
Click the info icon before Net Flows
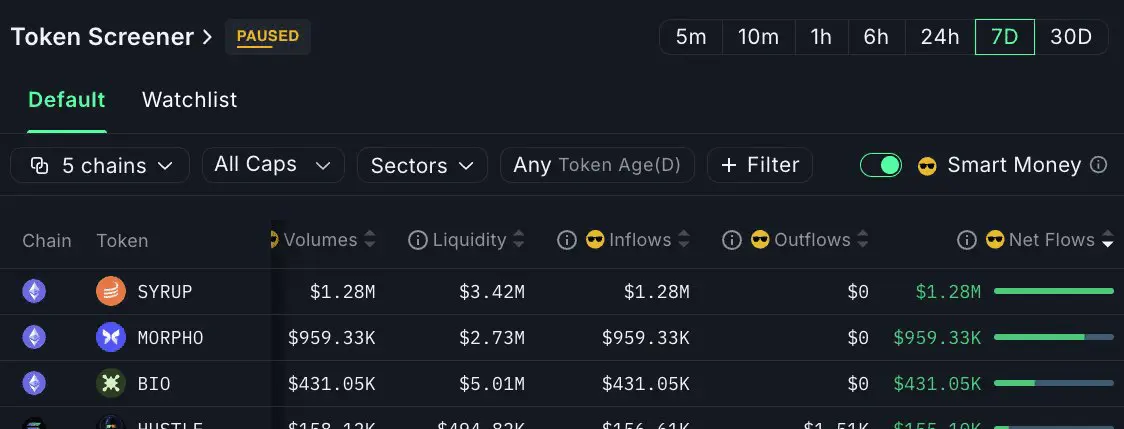966,240
